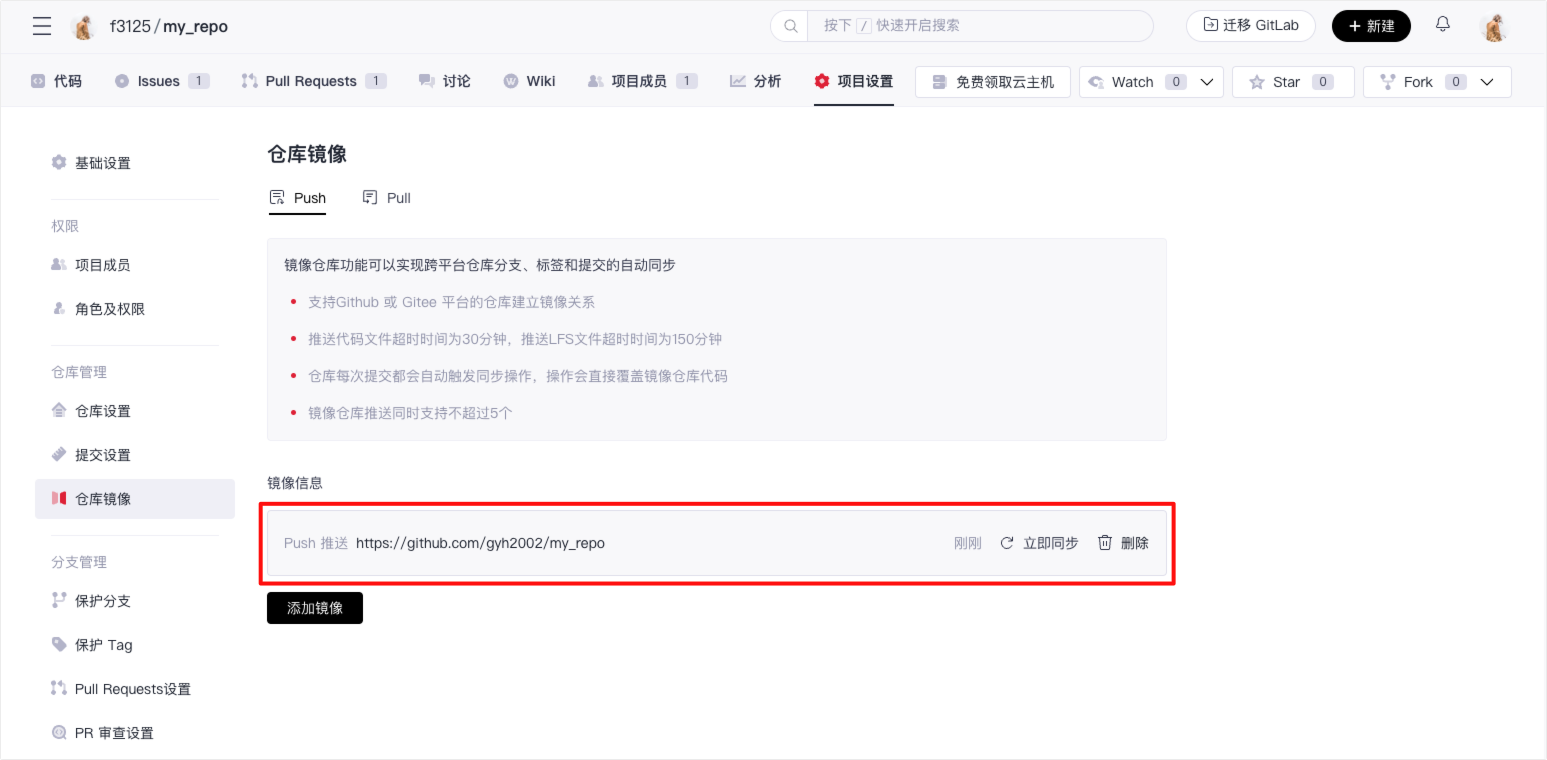Click the 迁移 GitLab button
The image size is (1547, 760).
tap(1250, 26)
